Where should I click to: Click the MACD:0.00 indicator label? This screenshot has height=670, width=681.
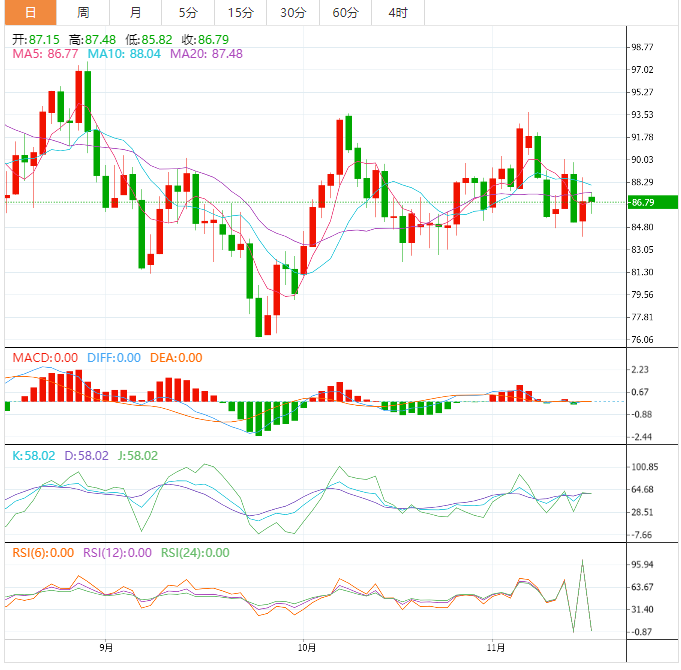coord(44,357)
